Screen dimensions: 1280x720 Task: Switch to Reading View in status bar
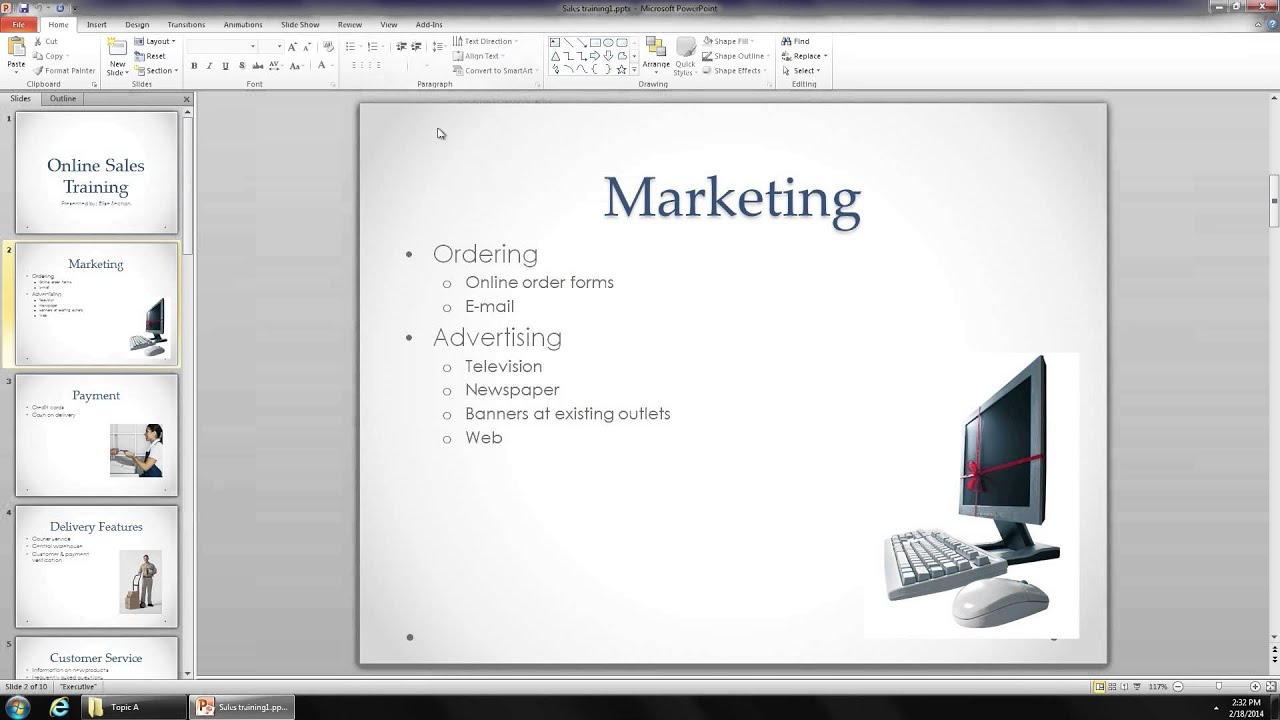[1126, 687]
